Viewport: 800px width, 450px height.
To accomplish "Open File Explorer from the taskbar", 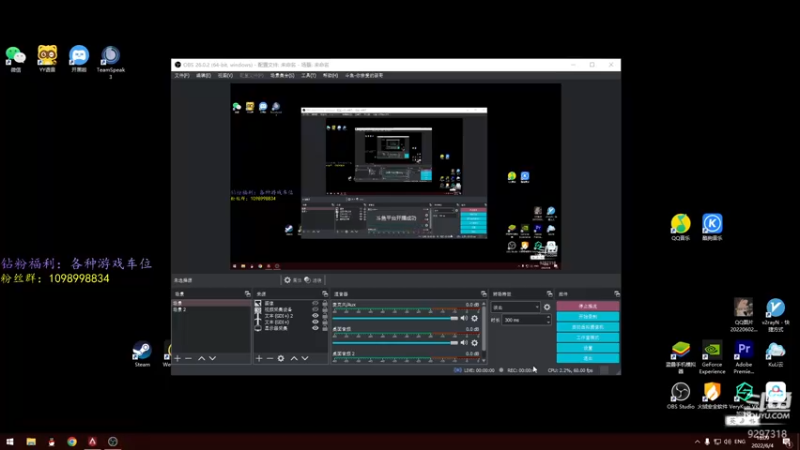I will tap(31, 441).
